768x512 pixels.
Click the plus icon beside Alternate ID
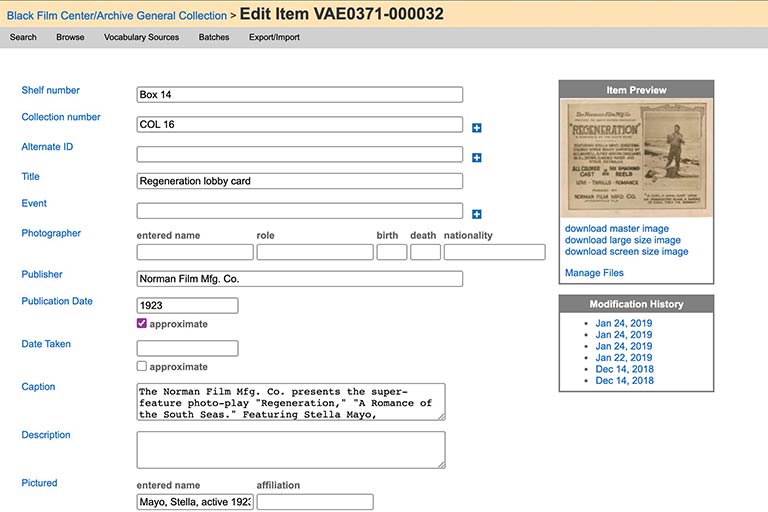click(477, 158)
